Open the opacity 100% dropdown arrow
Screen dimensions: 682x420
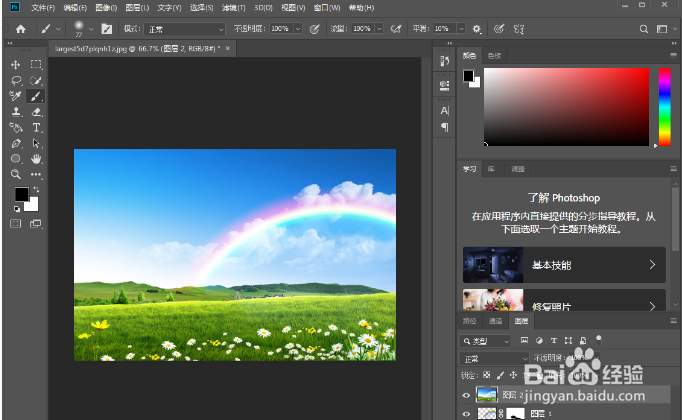pyautogui.click(x=298, y=29)
